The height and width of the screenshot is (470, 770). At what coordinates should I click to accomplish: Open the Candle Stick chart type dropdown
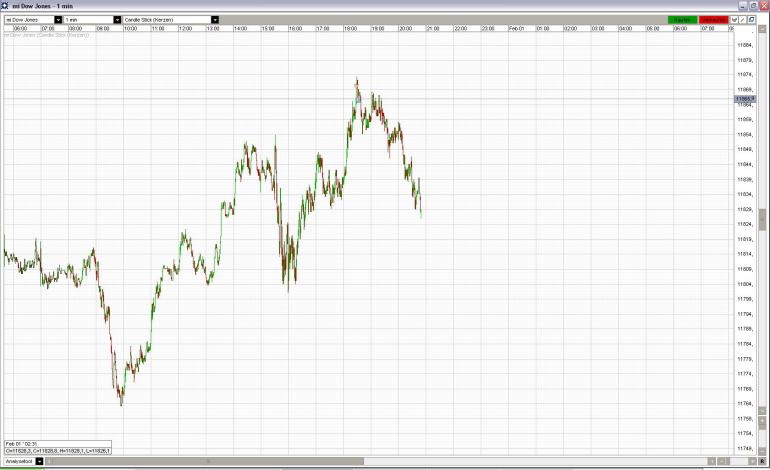click(215, 20)
